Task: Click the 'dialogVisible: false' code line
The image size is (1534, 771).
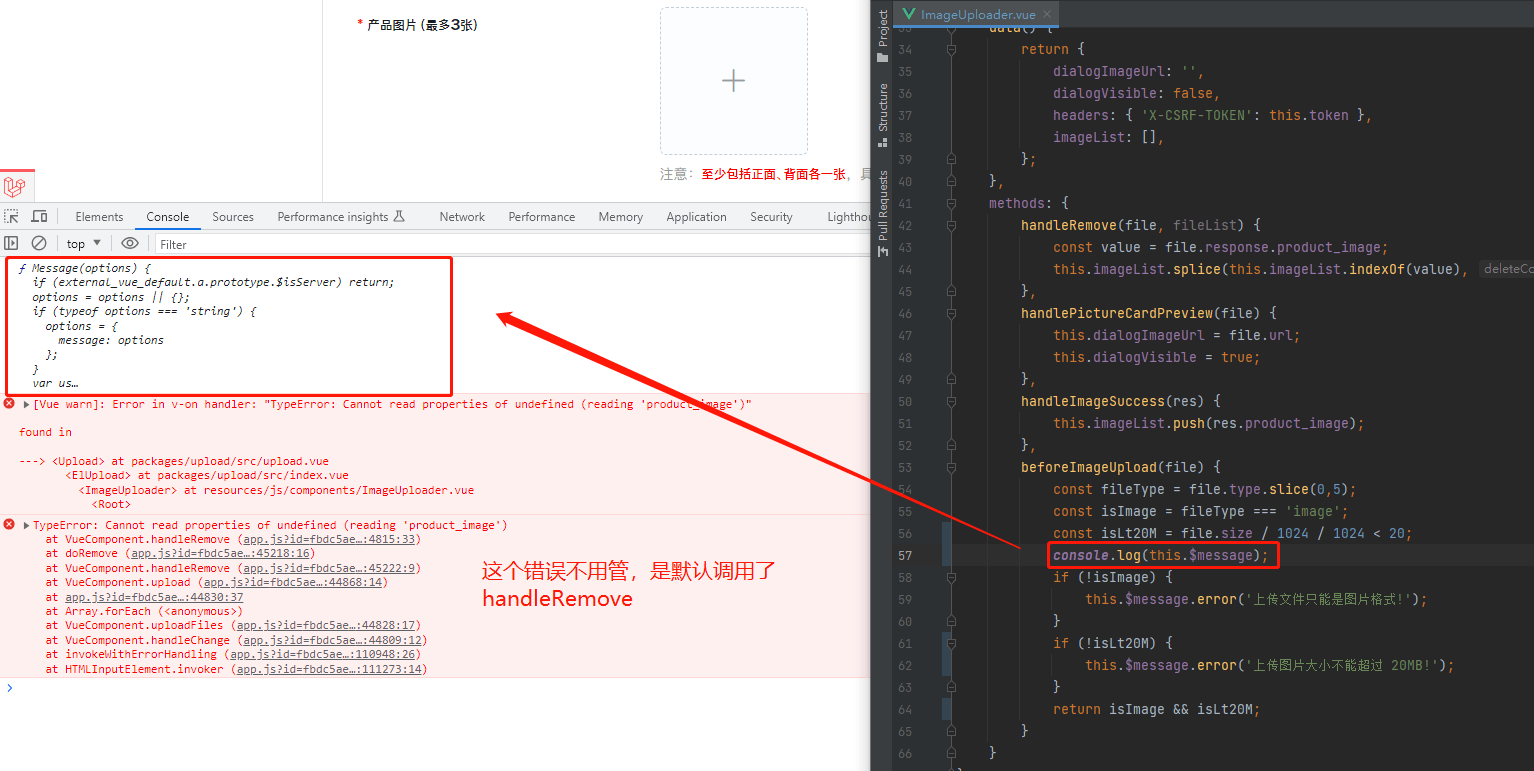Action: (1136, 93)
